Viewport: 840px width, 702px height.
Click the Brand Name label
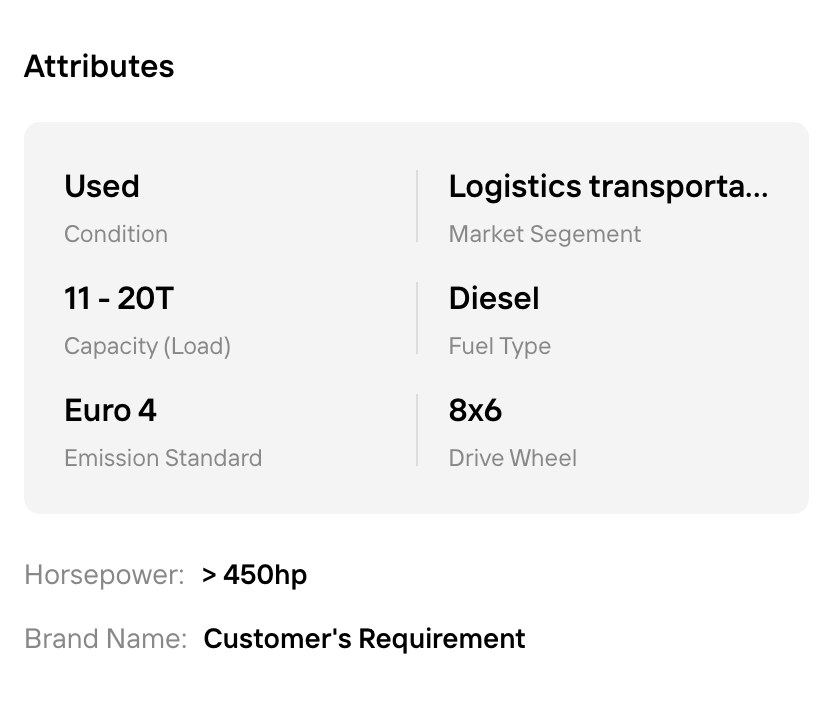click(x=106, y=639)
